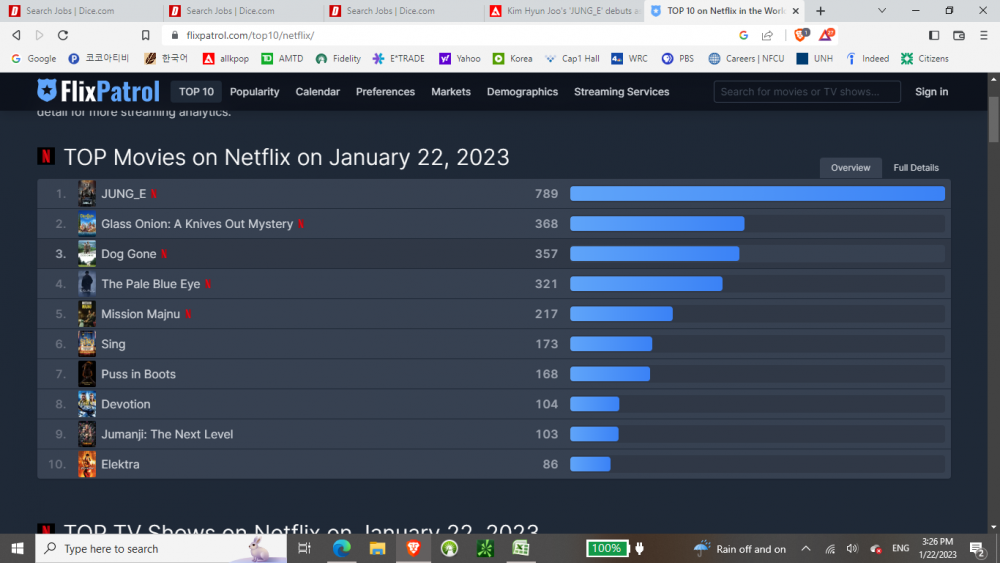Click the Windows Type here to search box
The height and width of the screenshot is (563, 1000).
coord(161,548)
